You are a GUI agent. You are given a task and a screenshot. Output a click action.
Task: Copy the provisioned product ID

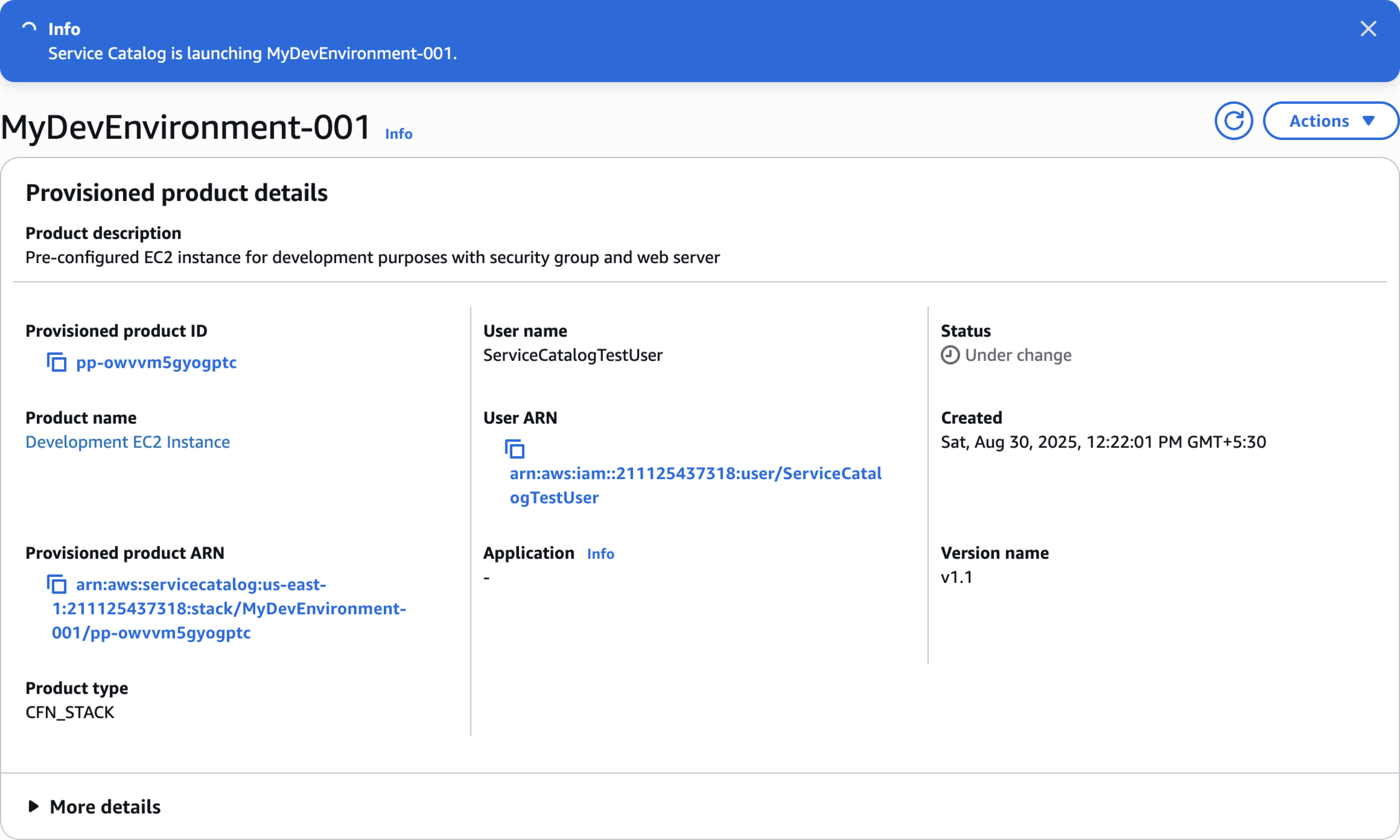click(x=57, y=362)
